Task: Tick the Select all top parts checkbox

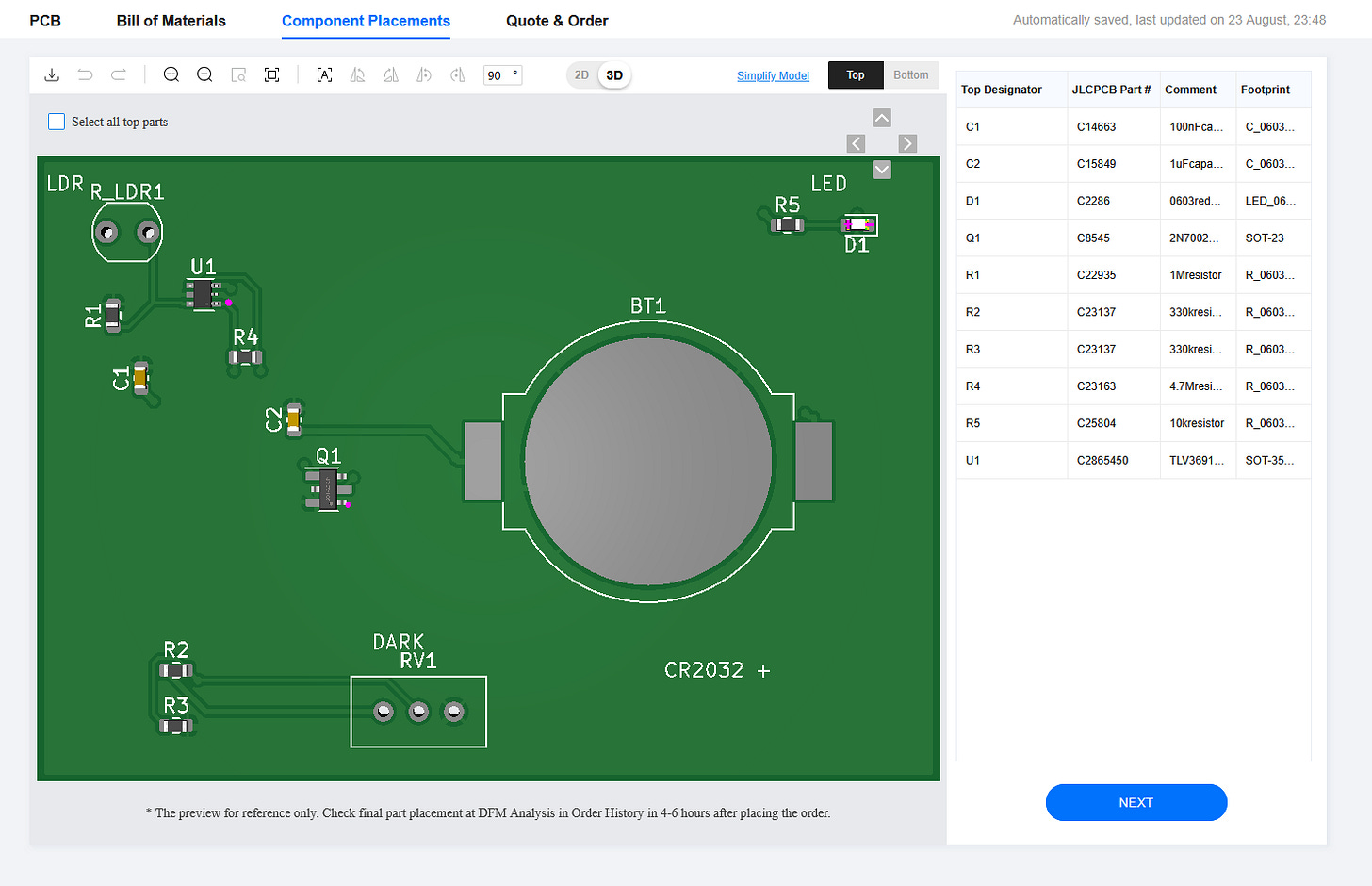Action: click(x=57, y=122)
